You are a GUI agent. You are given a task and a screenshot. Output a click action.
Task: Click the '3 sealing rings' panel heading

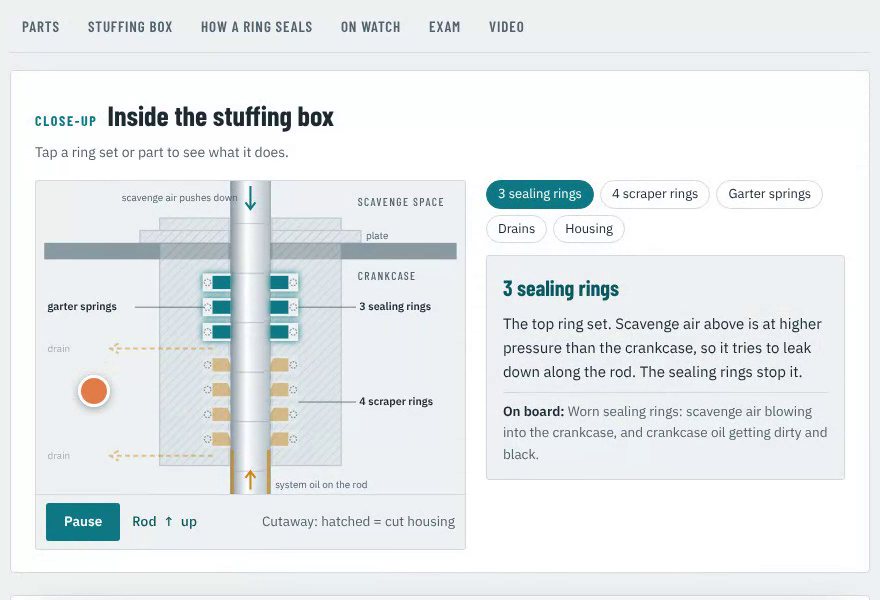(x=561, y=288)
